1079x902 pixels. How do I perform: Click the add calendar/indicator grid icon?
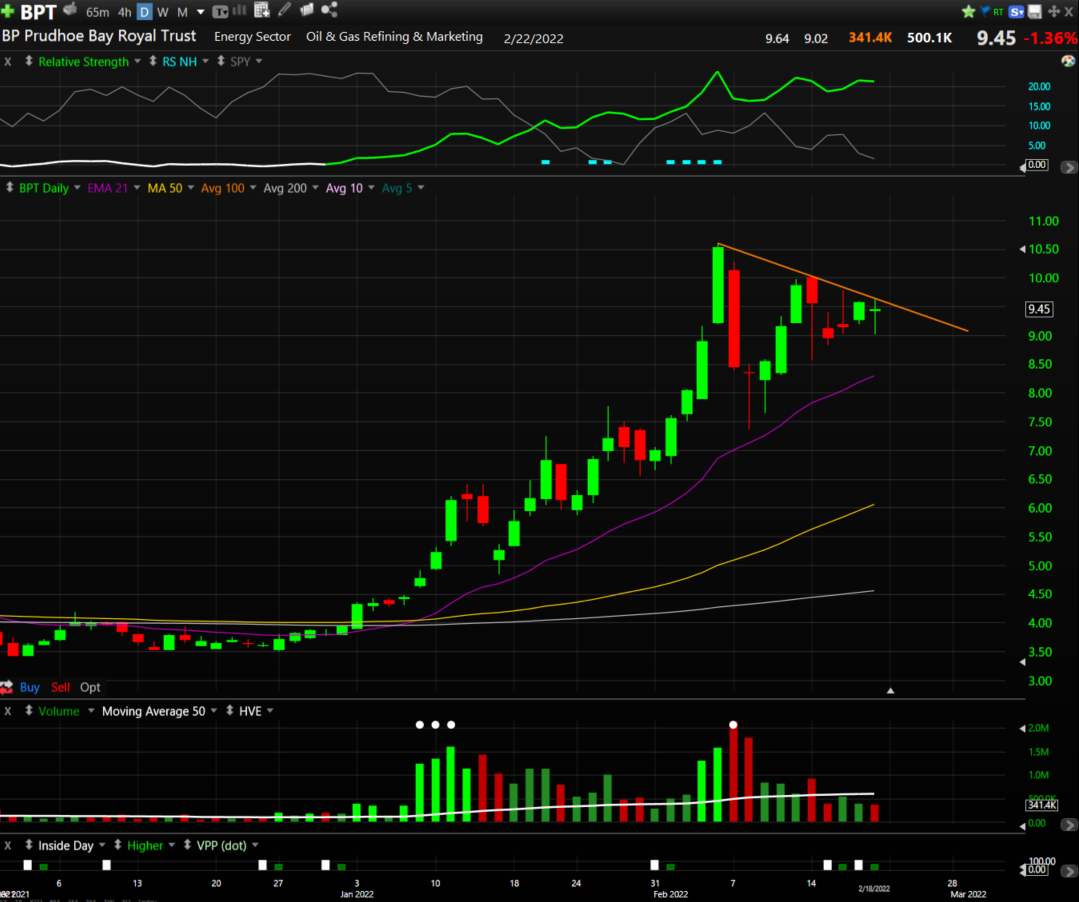261,10
